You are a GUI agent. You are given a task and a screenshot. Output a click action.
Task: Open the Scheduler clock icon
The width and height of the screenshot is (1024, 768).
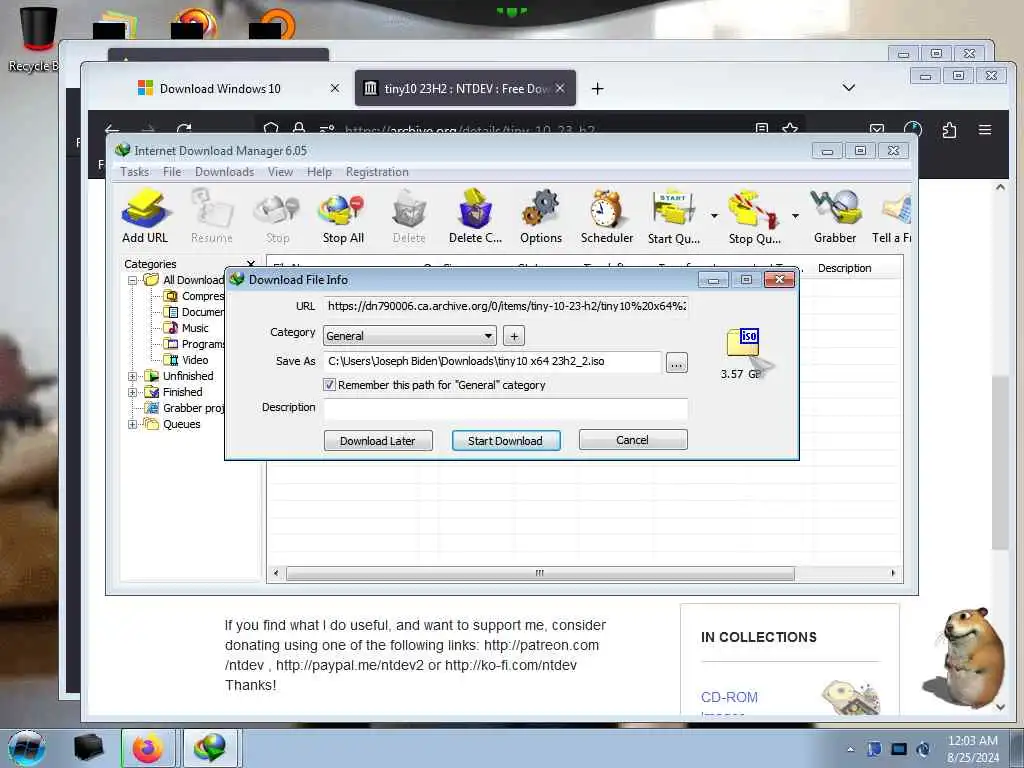click(607, 216)
